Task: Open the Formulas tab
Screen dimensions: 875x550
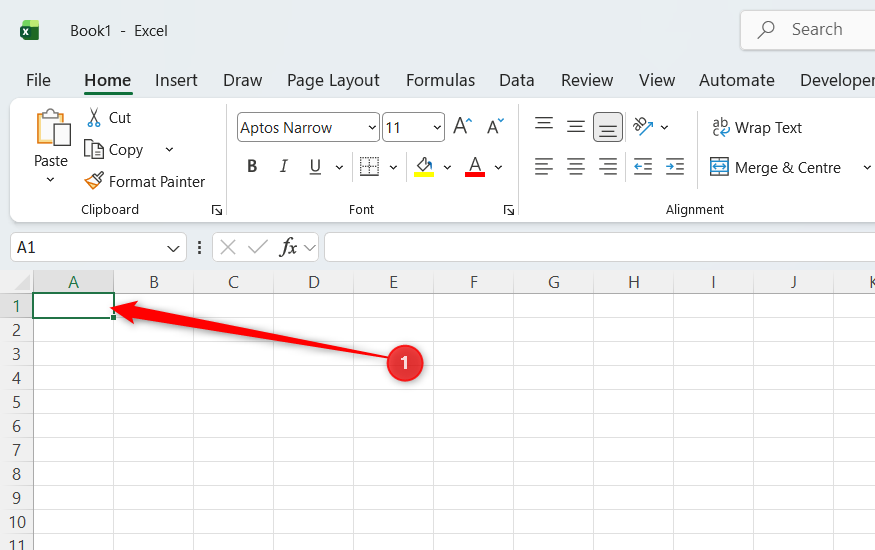Action: tap(440, 80)
